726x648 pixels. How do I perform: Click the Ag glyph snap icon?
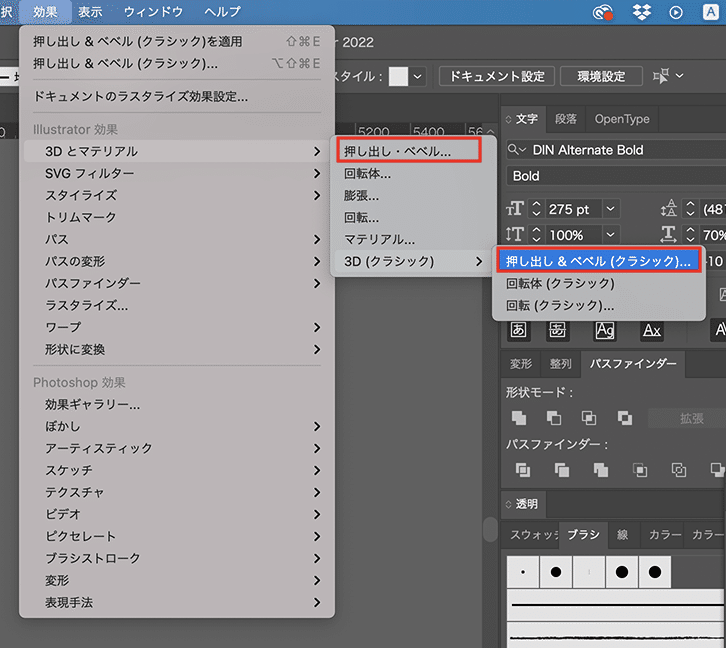click(605, 330)
